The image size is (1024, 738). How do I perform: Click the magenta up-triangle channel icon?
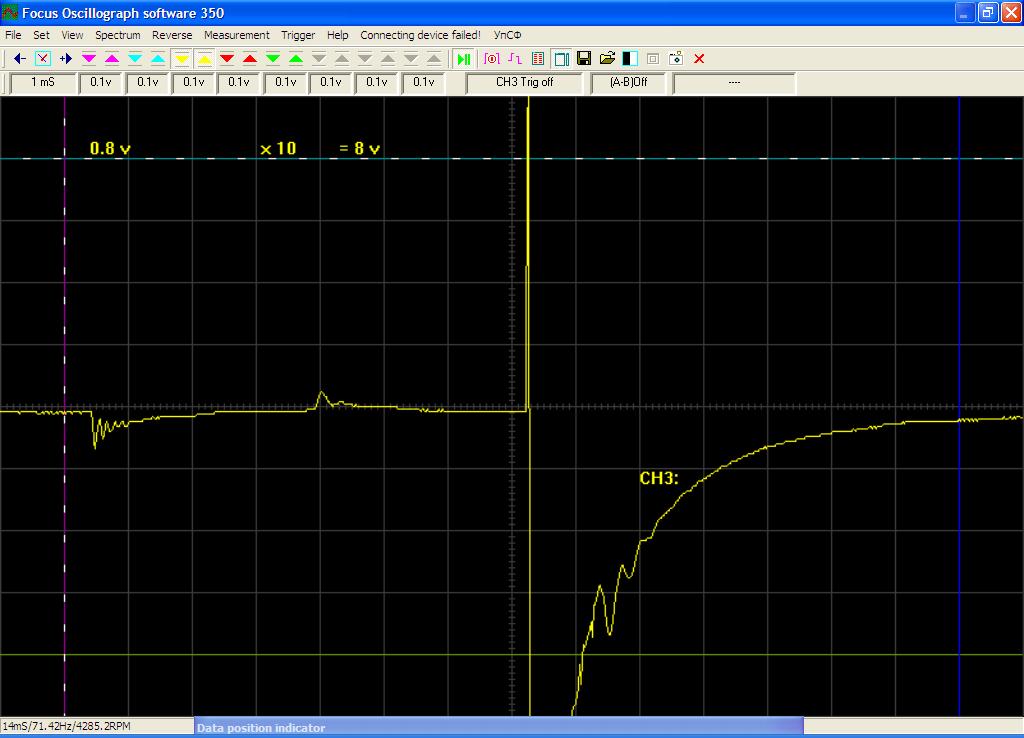tap(112, 59)
